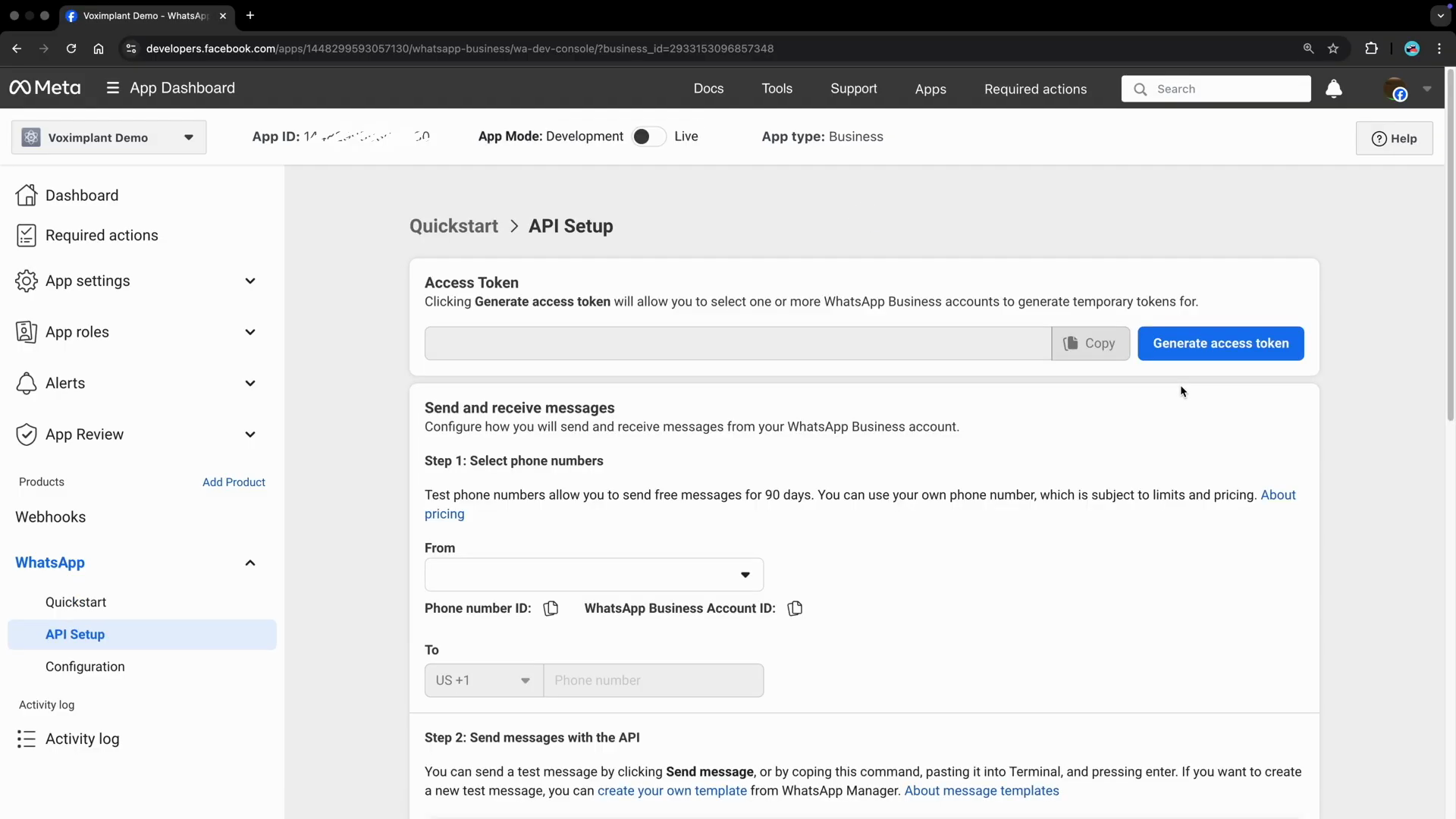The height and width of the screenshot is (819, 1456).
Task: Open the hamburger menu beside App Dashboard
Action: (112, 87)
